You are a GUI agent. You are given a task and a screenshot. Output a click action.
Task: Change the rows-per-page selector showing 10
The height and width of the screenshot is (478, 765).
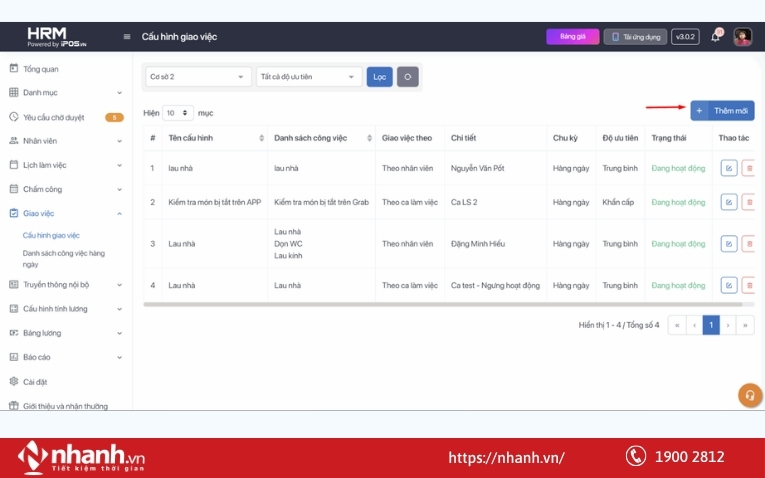pos(179,113)
